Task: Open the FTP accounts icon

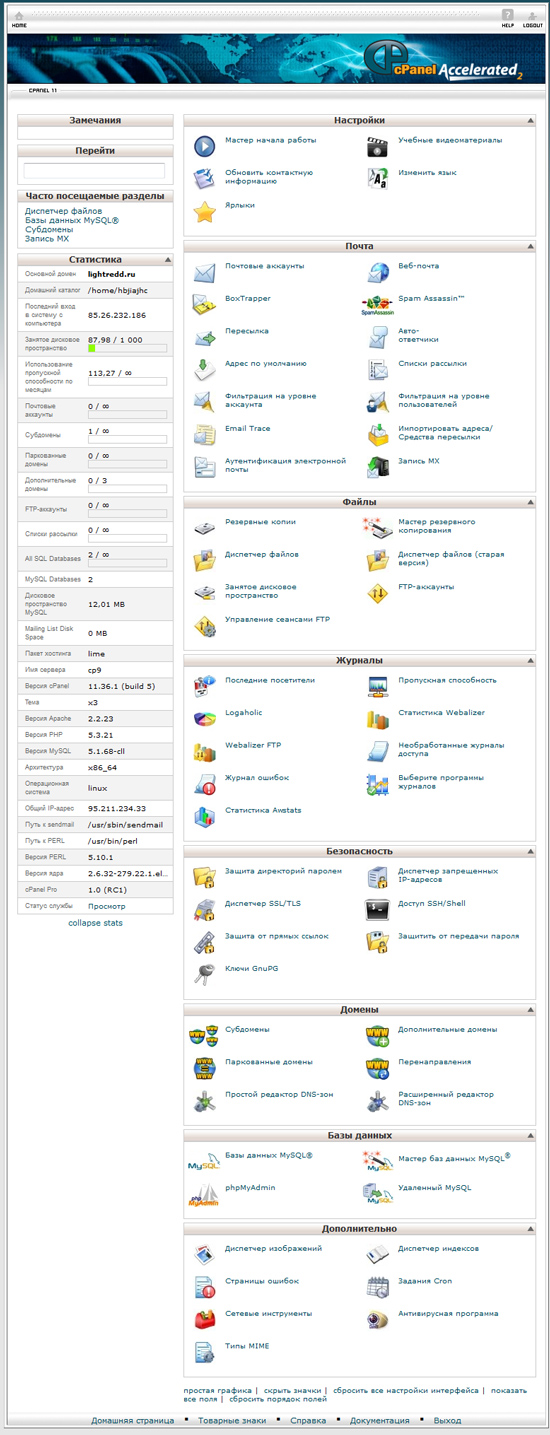Action: coord(377,592)
